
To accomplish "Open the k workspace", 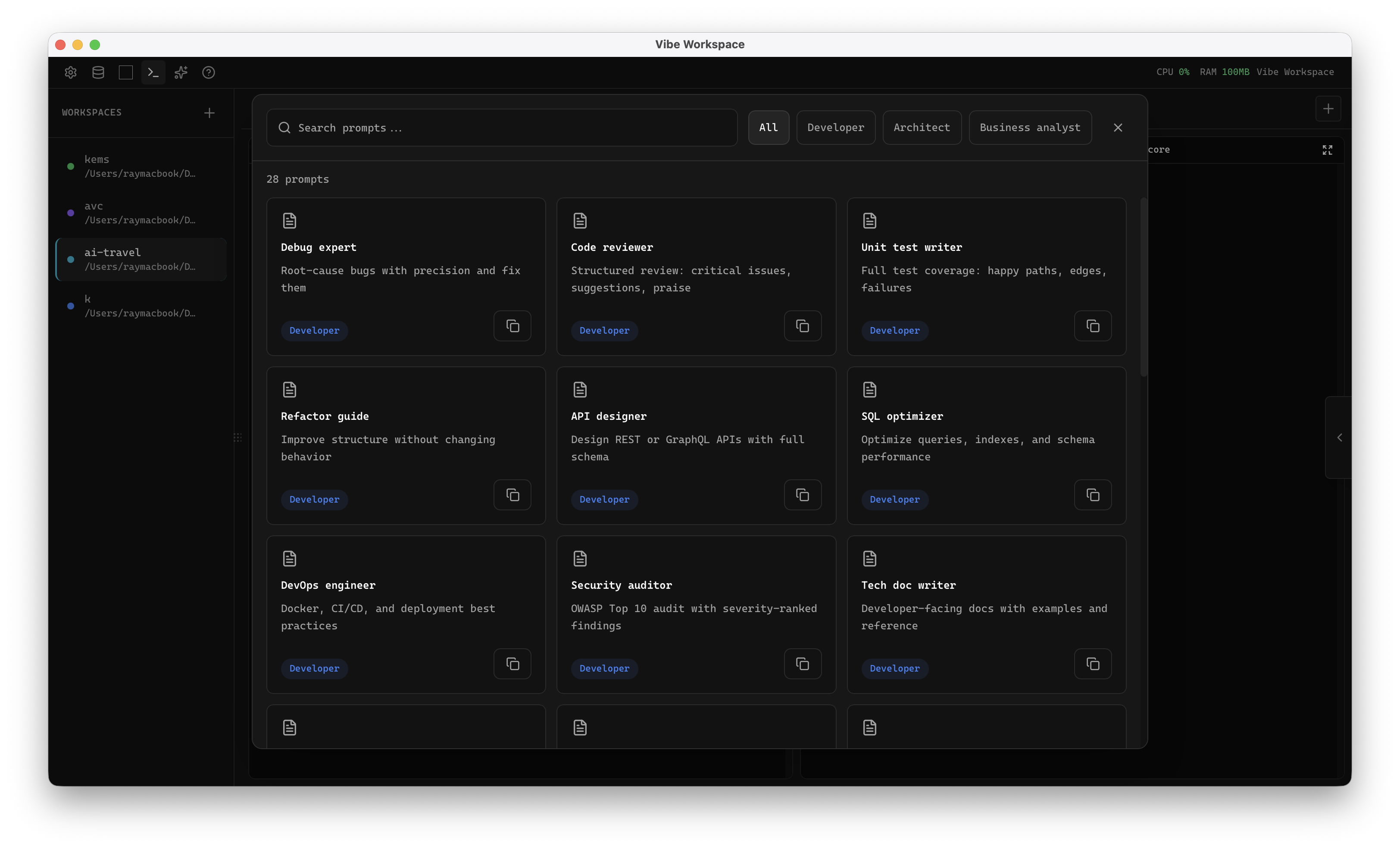I will [141, 306].
